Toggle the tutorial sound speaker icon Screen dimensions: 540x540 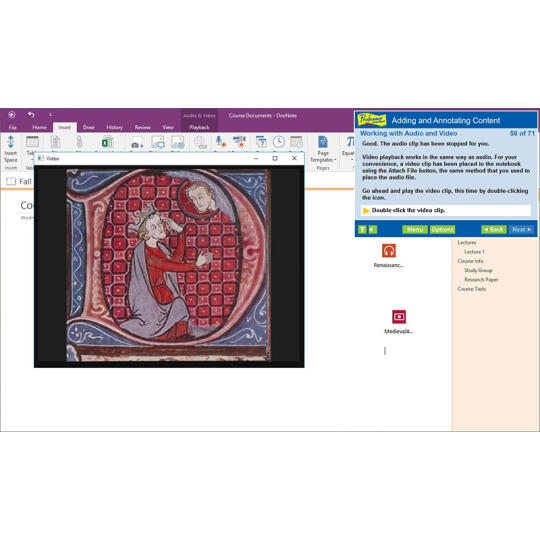coord(373,229)
